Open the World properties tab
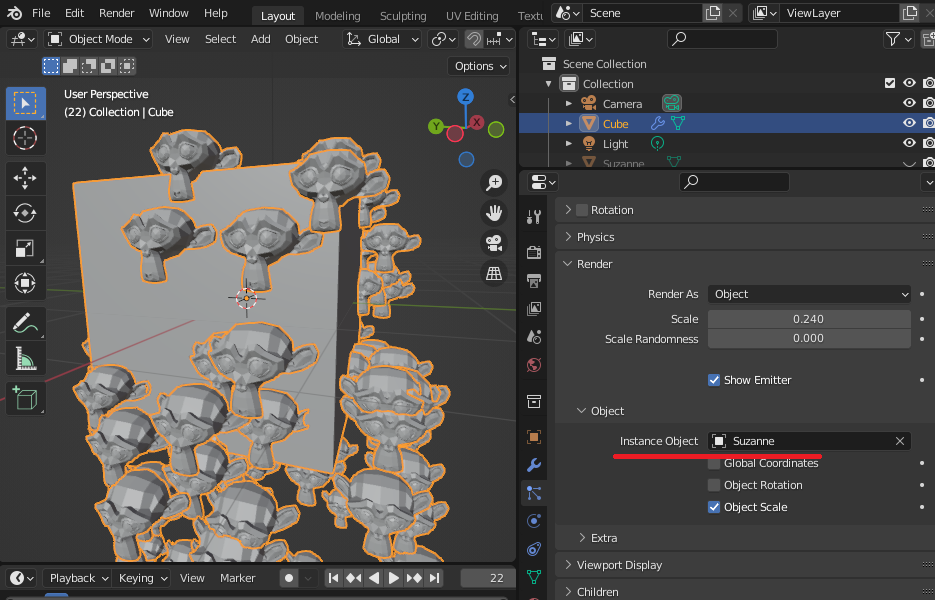This screenshot has height=600, width=935. click(x=534, y=364)
